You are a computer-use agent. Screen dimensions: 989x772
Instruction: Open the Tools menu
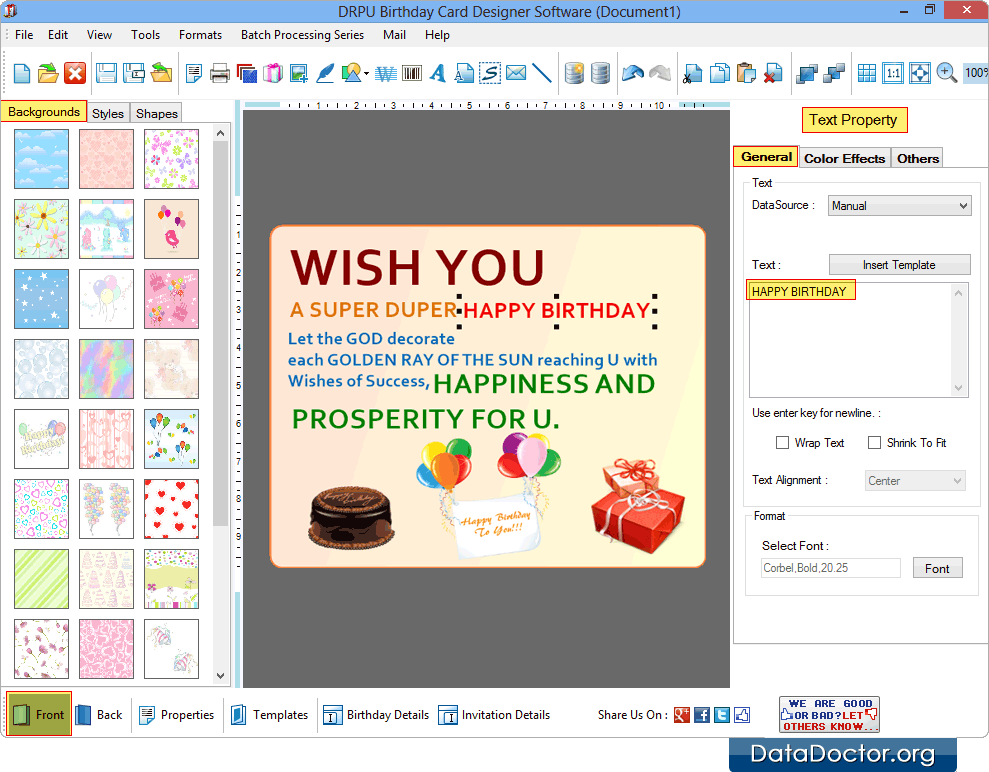(x=145, y=35)
